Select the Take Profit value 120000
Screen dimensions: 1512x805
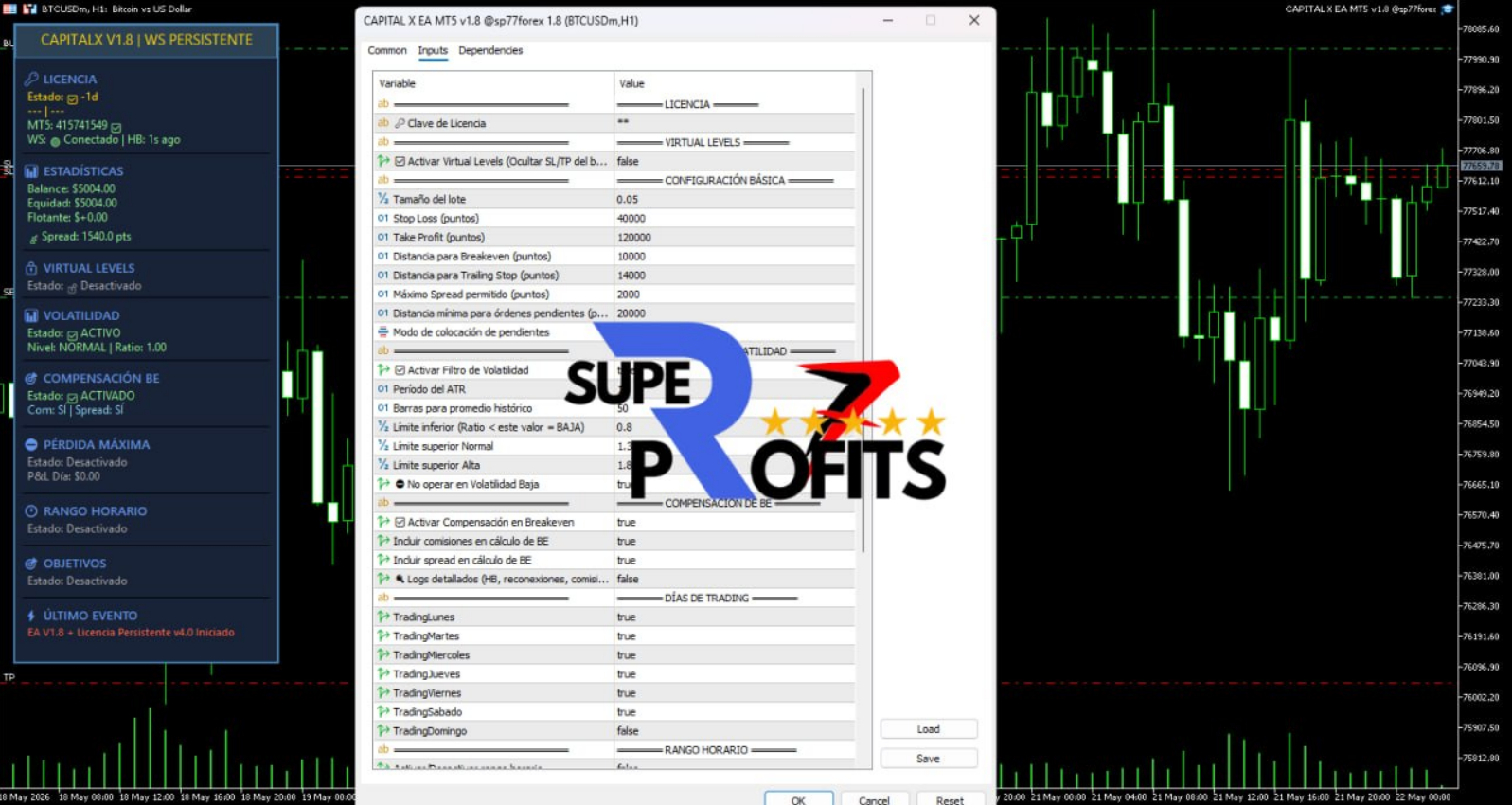point(735,237)
